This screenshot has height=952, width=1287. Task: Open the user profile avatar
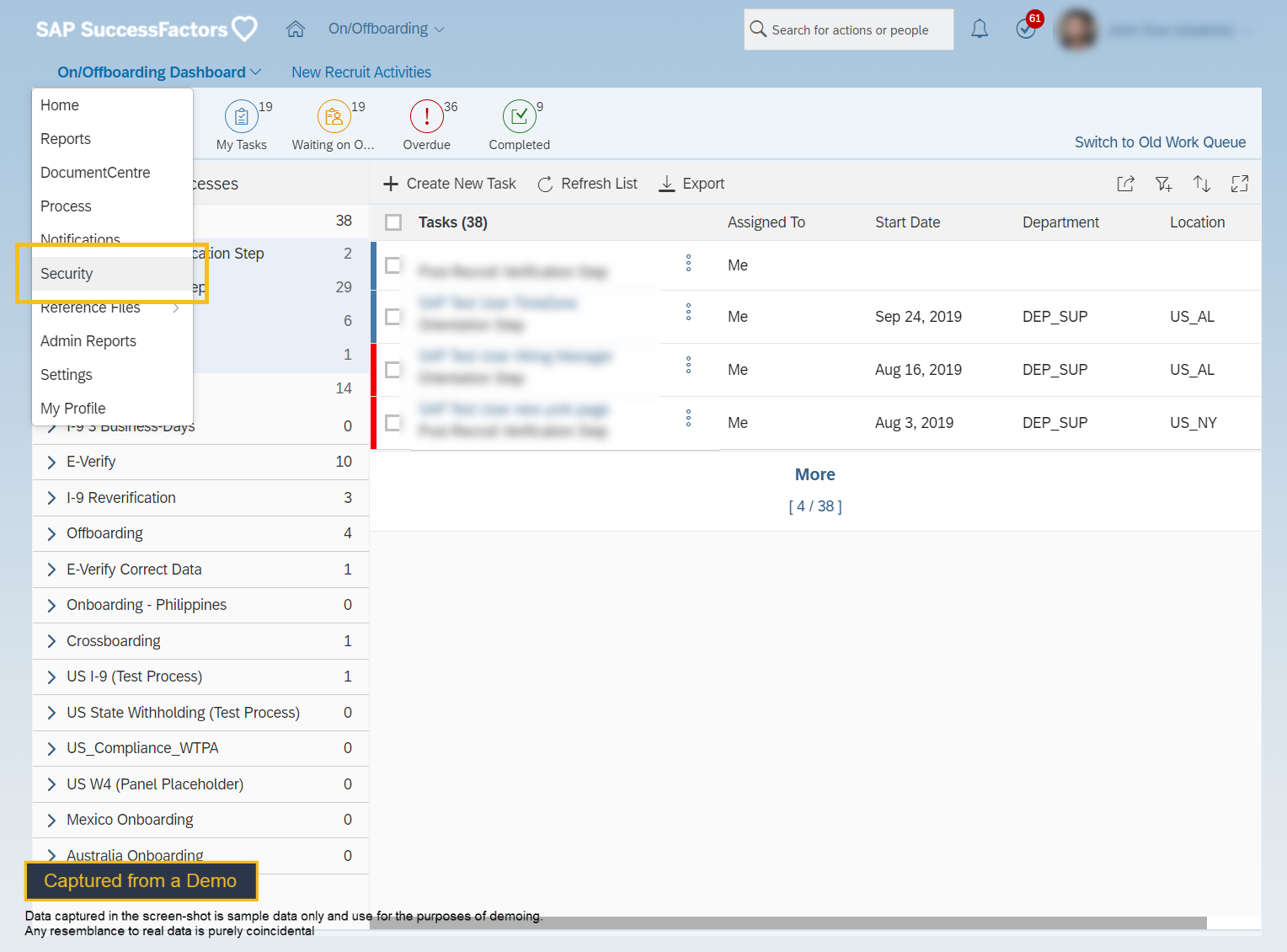point(1078,29)
